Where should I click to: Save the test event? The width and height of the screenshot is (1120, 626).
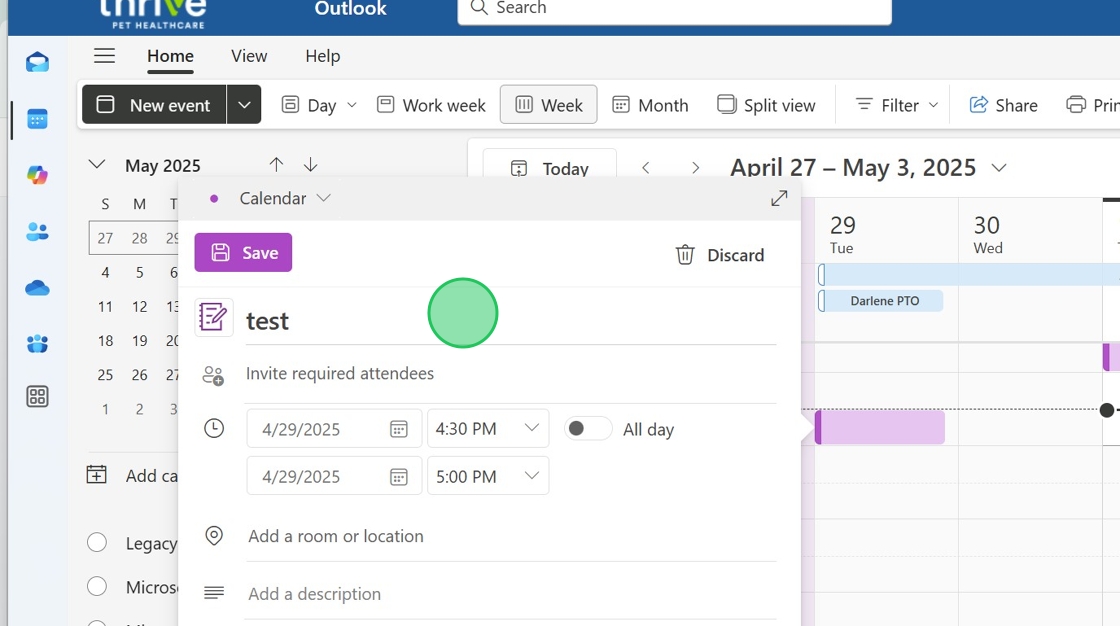(x=243, y=253)
